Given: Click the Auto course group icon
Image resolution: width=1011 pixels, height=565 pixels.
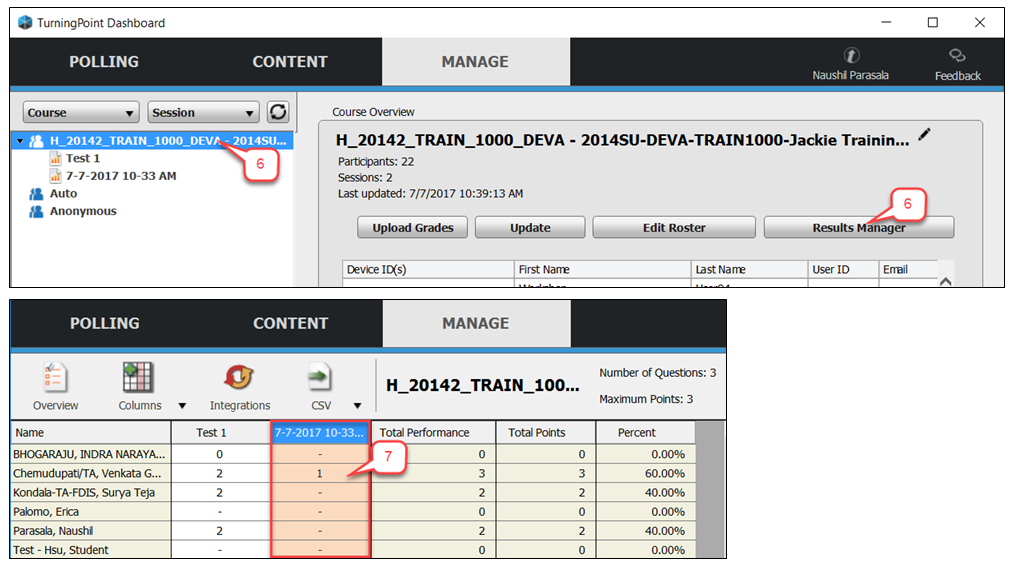Looking at the screenshot, I should 36,193.
